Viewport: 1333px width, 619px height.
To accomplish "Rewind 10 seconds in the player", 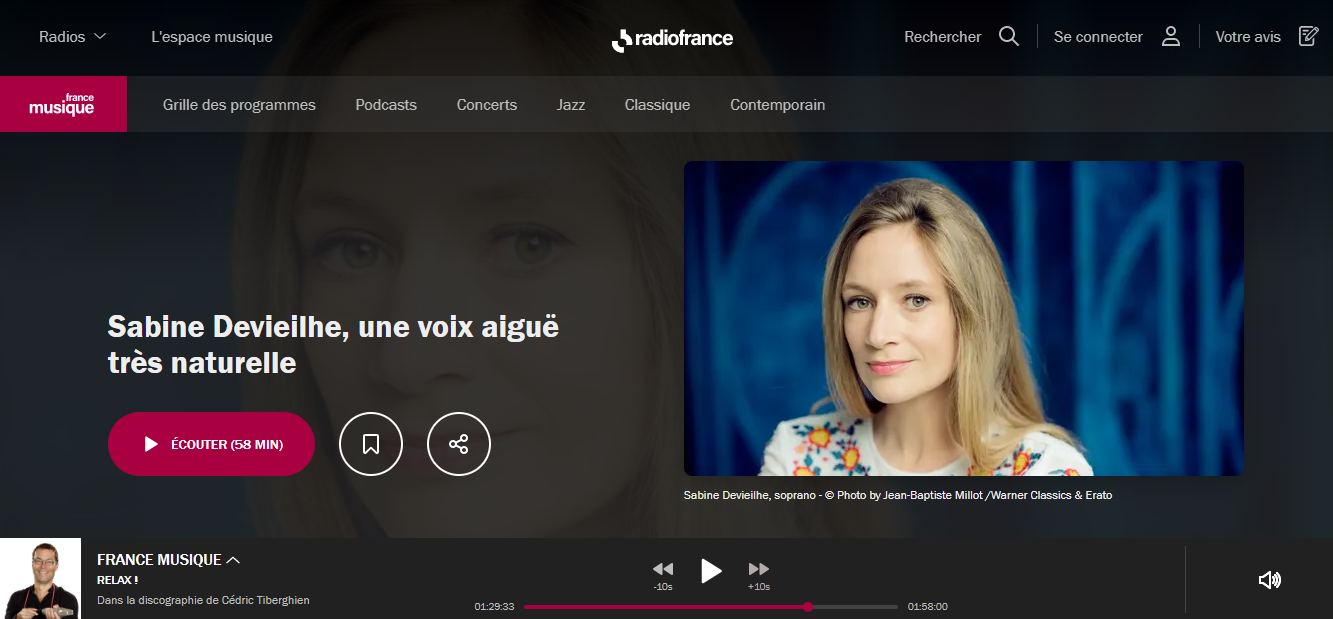I will click(x=663, y=570).
